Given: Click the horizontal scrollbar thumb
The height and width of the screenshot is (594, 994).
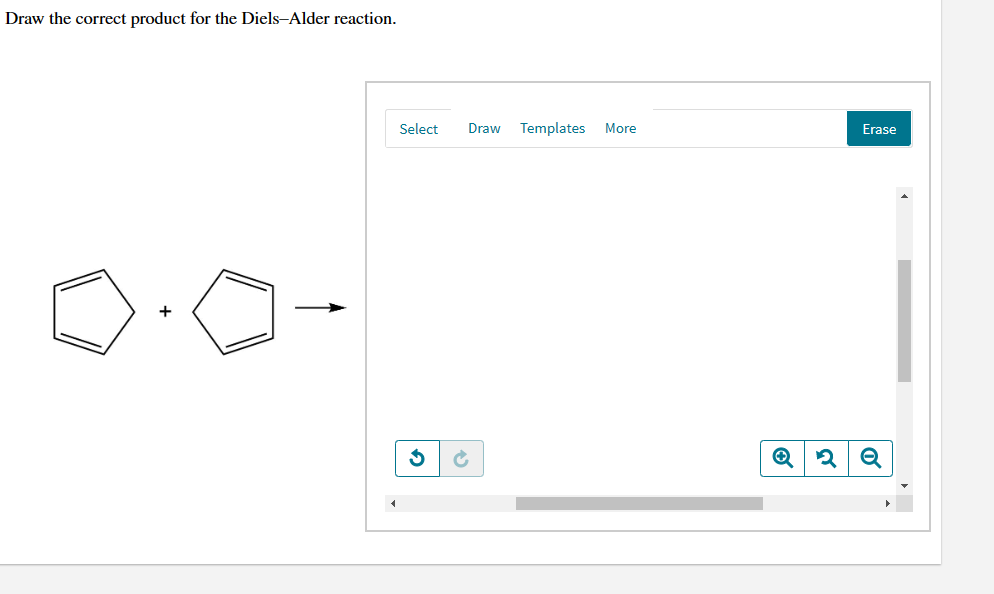Looking at the screenshot, I should click(639, 503).
